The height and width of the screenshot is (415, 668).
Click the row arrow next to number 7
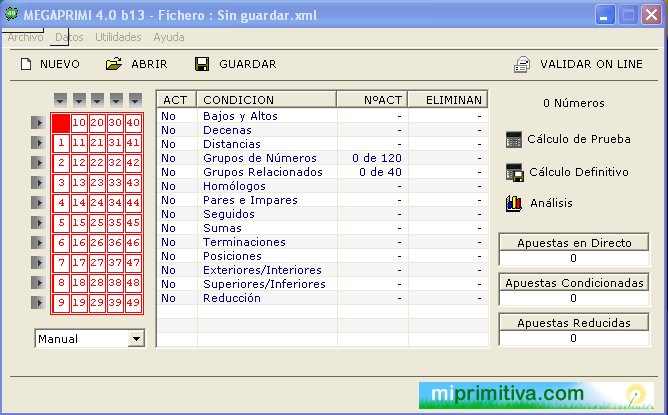pos(38,262)
